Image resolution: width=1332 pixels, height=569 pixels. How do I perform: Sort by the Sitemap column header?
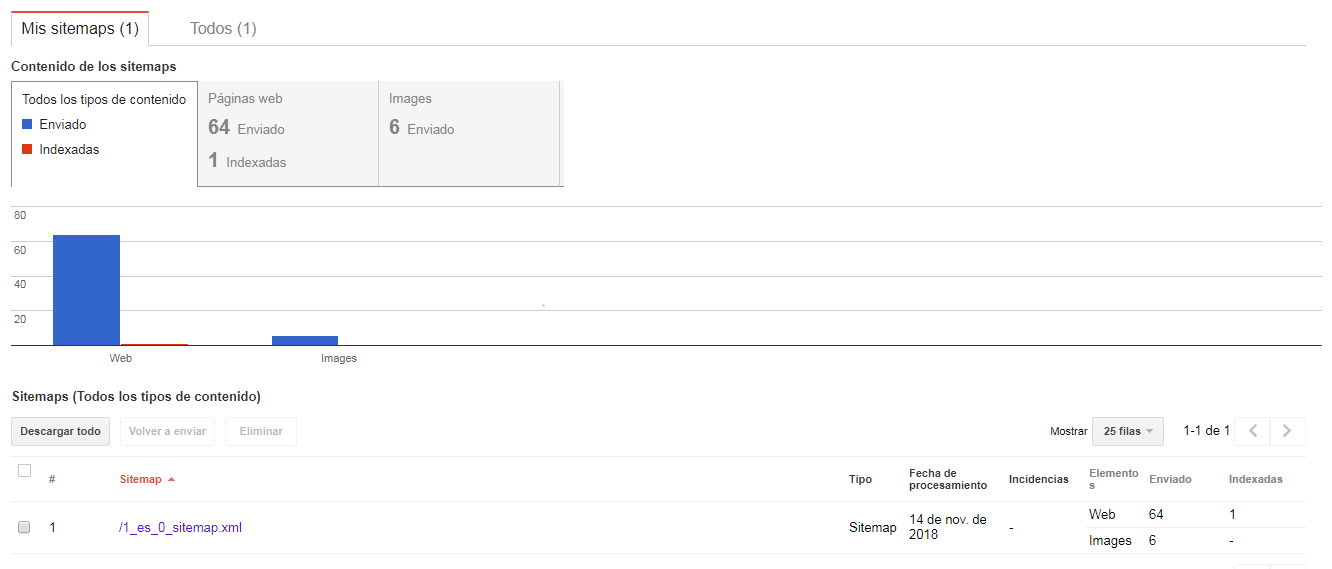coord(140,480)
